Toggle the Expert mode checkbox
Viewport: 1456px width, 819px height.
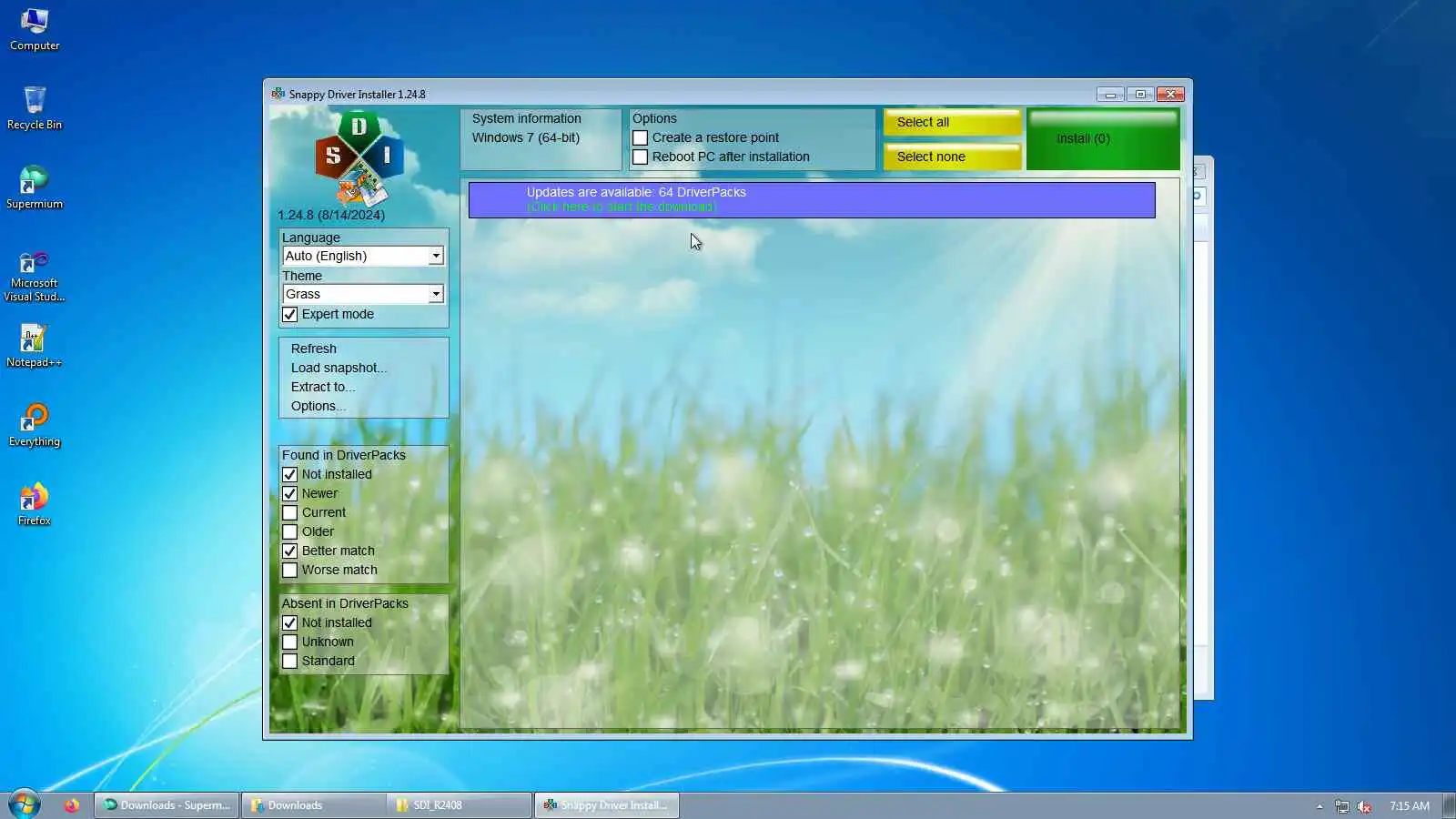point(289,314)
